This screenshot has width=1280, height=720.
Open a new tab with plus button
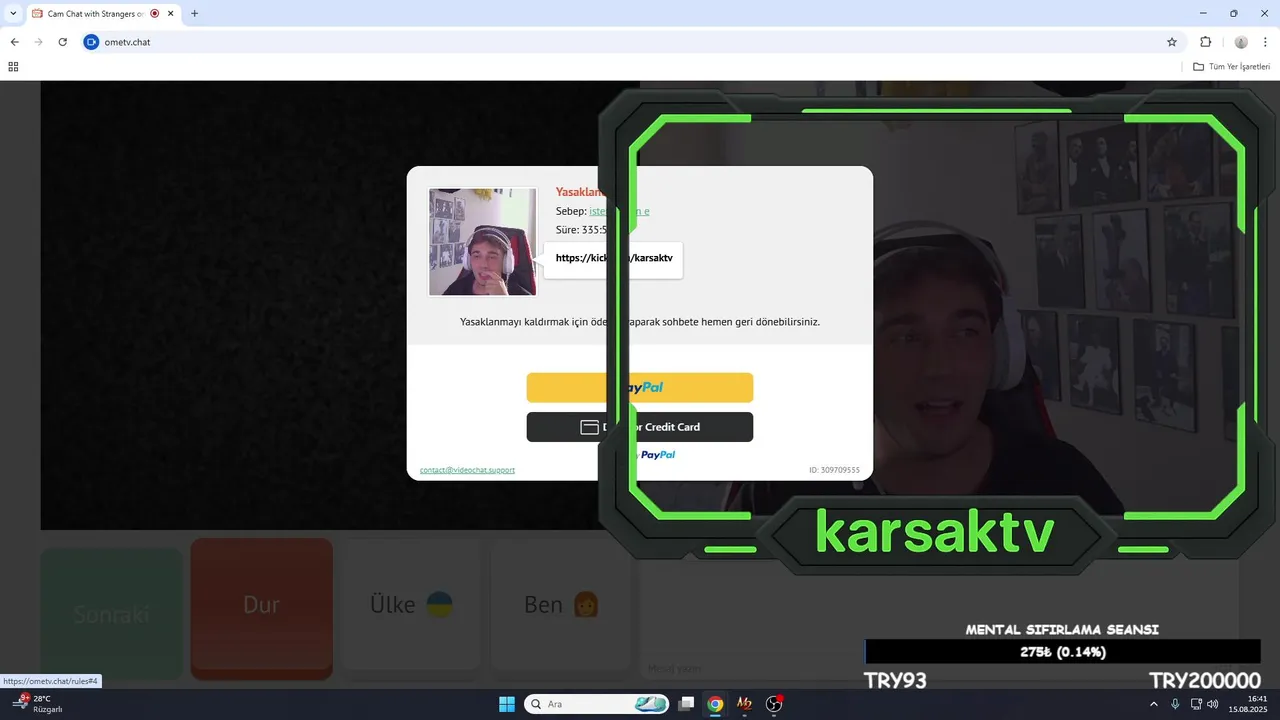[x=194, y=14]
